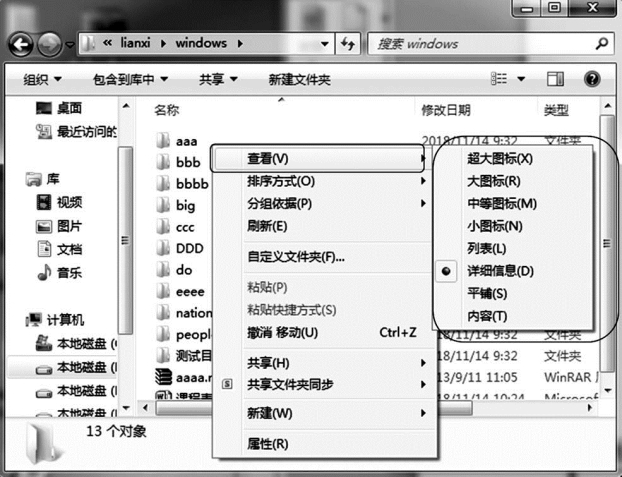
Task: Select 列表(L) view option
Action: (514, 248)
